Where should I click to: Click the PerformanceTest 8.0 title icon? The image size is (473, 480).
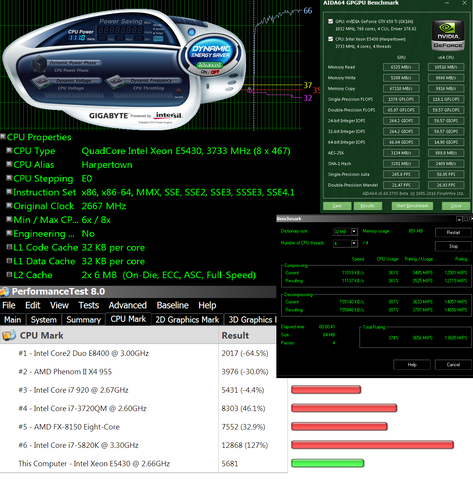[x=5, y=292]
